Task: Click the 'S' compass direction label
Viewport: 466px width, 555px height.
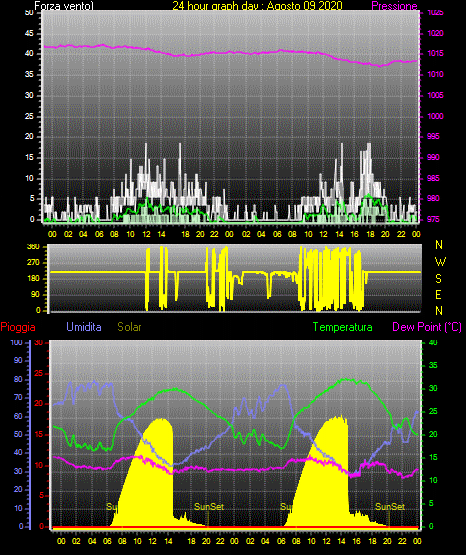Action: tap(438, 279)
